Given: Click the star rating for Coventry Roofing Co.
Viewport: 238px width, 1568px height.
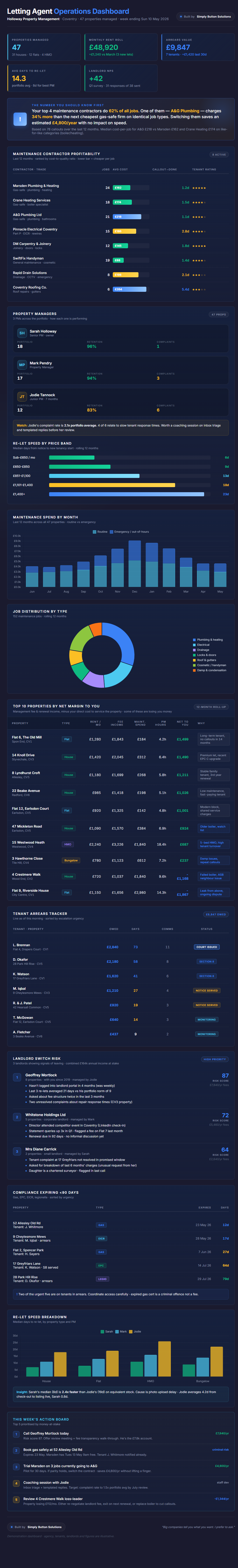Looking at the screenshot, I should coord(199,289).
